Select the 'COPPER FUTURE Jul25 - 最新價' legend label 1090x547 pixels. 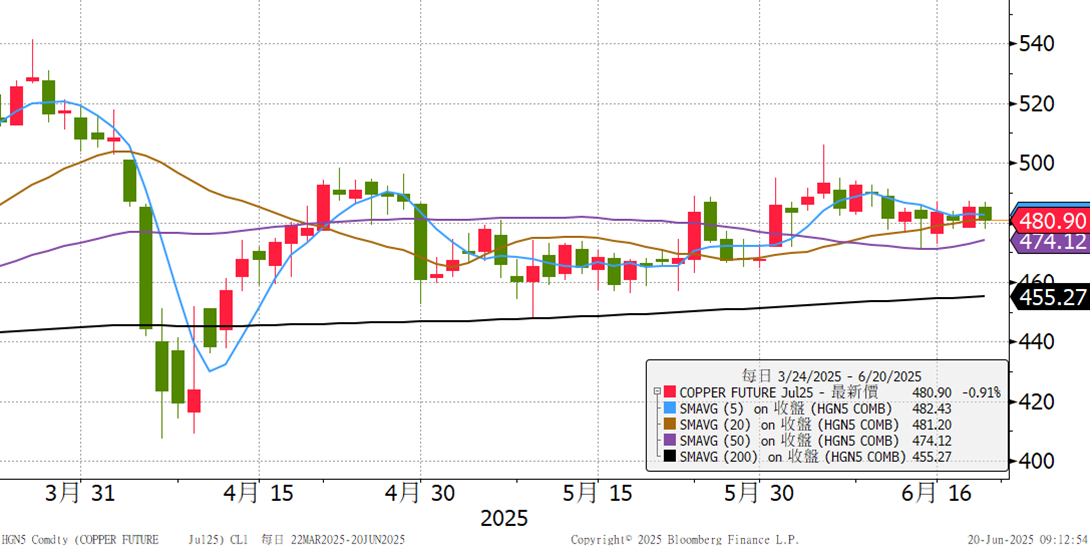[x=779, y=393]
